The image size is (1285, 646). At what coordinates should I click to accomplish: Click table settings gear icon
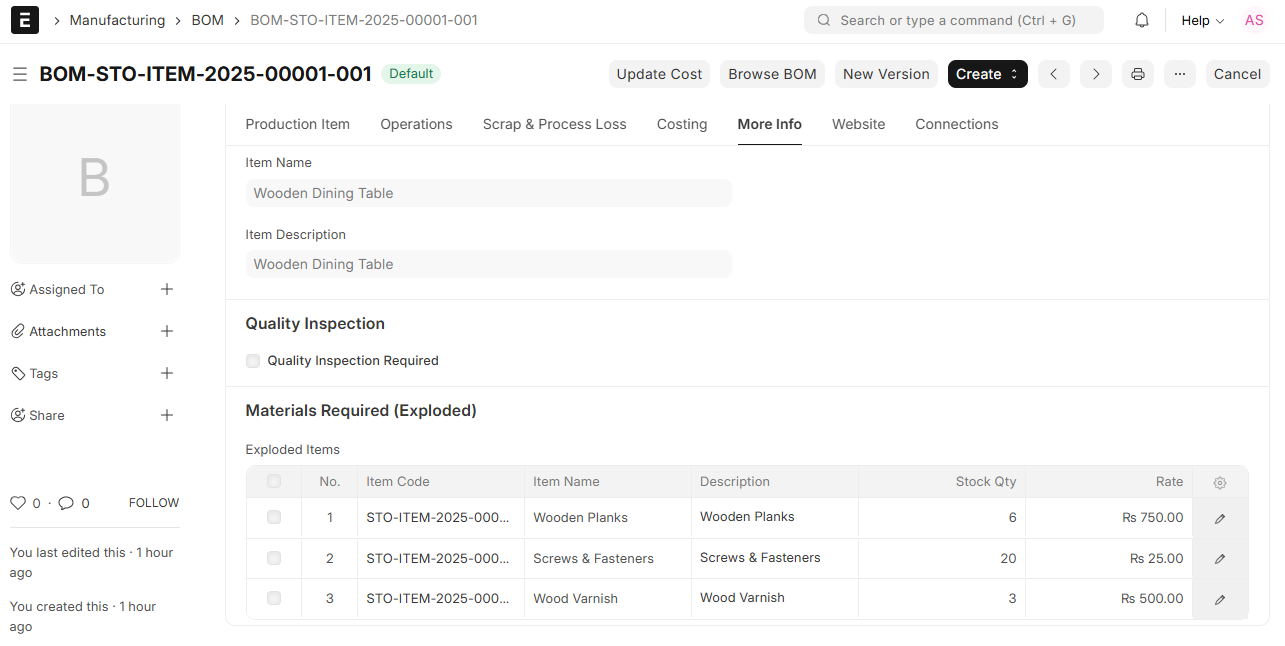[x=1220, y=482]
